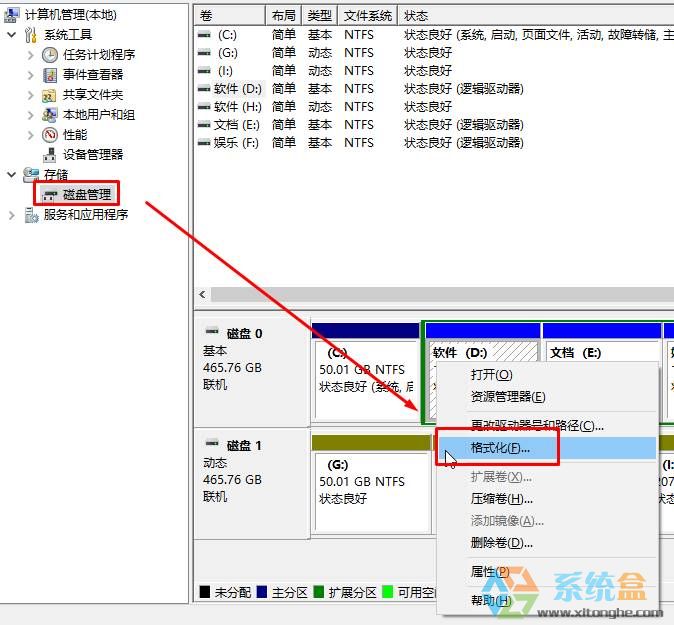The image size is (674, 625).
Task: Expand the 性能 node
Action: coord(31,135)
